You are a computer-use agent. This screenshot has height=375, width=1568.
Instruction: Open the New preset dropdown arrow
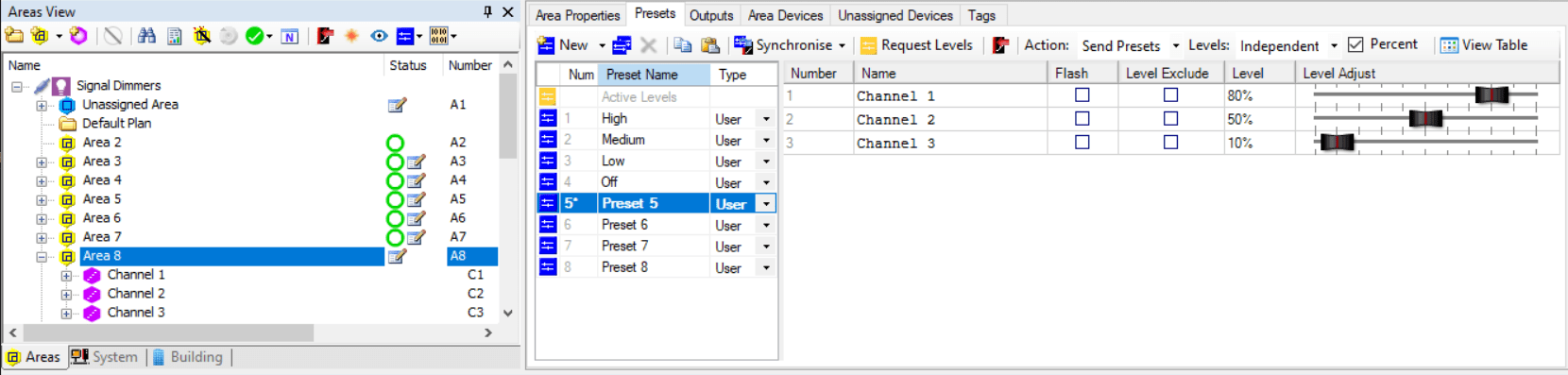pyautogui.click(x=602, y=45)
